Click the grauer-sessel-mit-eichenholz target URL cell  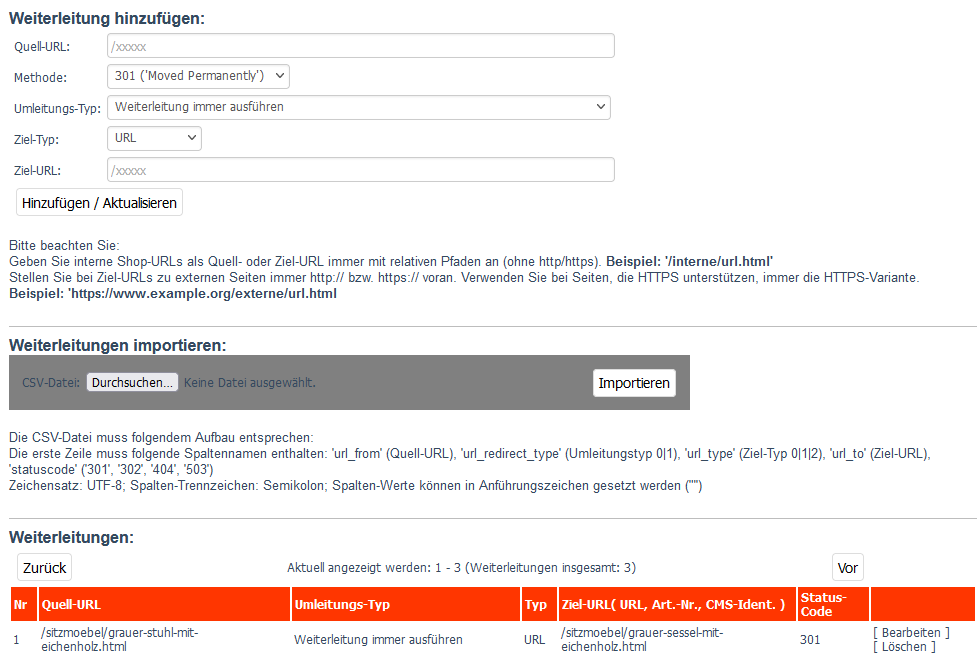642,639
